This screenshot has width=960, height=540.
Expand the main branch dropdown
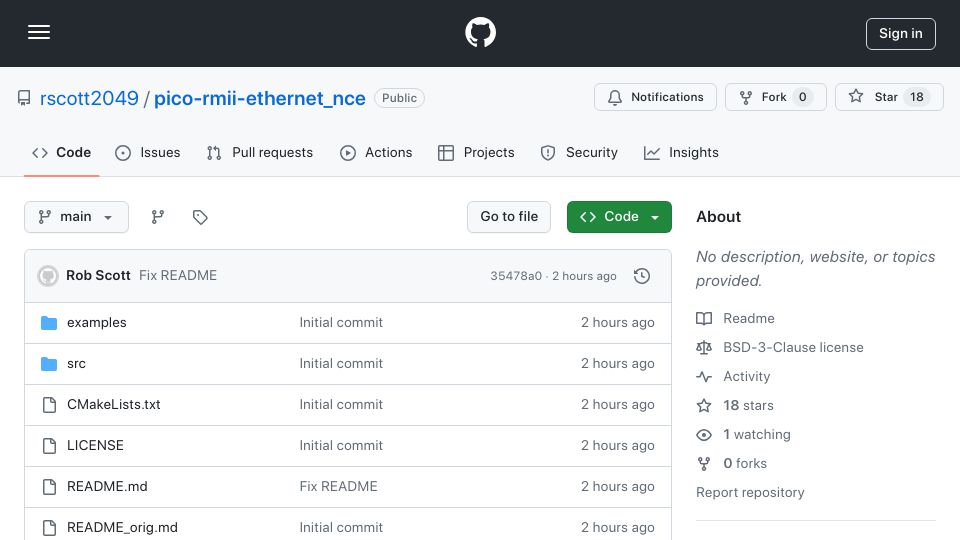pyautogui.click(x=77, y=217)
